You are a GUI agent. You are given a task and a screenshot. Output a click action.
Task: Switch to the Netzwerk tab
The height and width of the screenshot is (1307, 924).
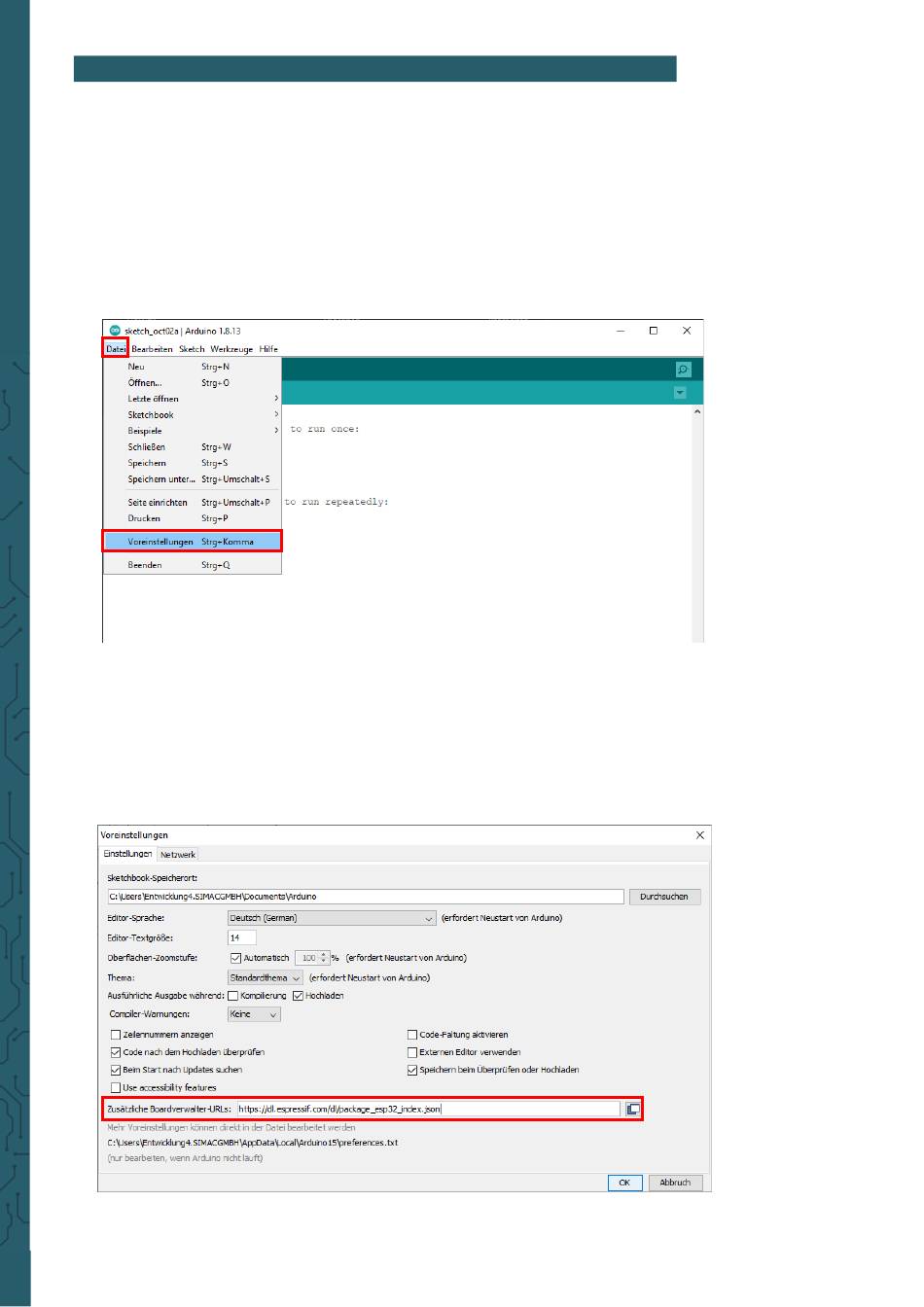pyautogui.click(x=178, y=855)
